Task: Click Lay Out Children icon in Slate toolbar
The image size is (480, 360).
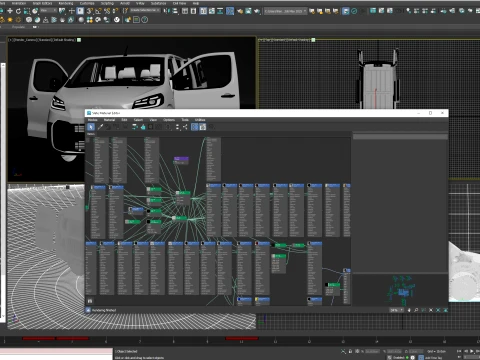Action: pyautogui.click(x=185, y=127)
